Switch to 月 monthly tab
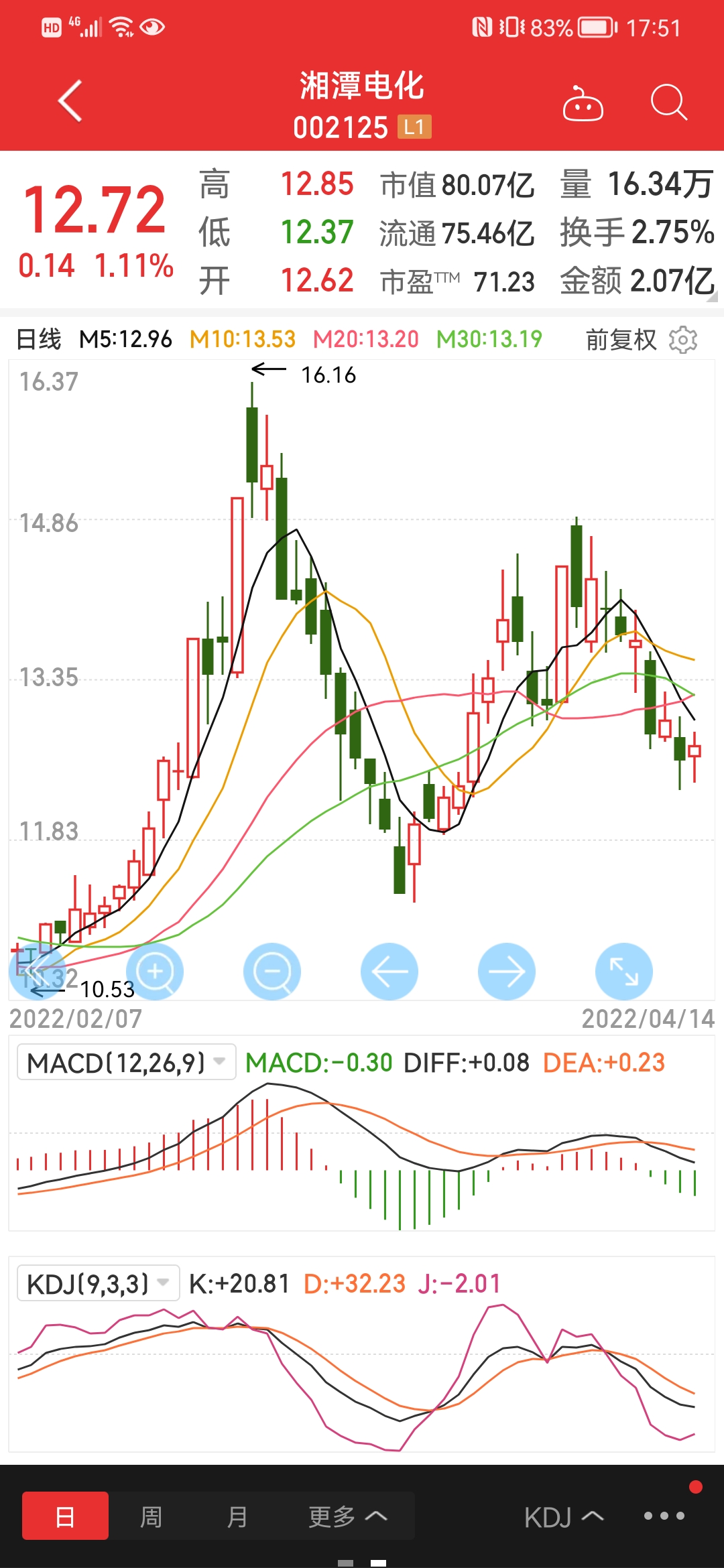The height and width of the screenshot is (1568, 724). (237, 1516)
